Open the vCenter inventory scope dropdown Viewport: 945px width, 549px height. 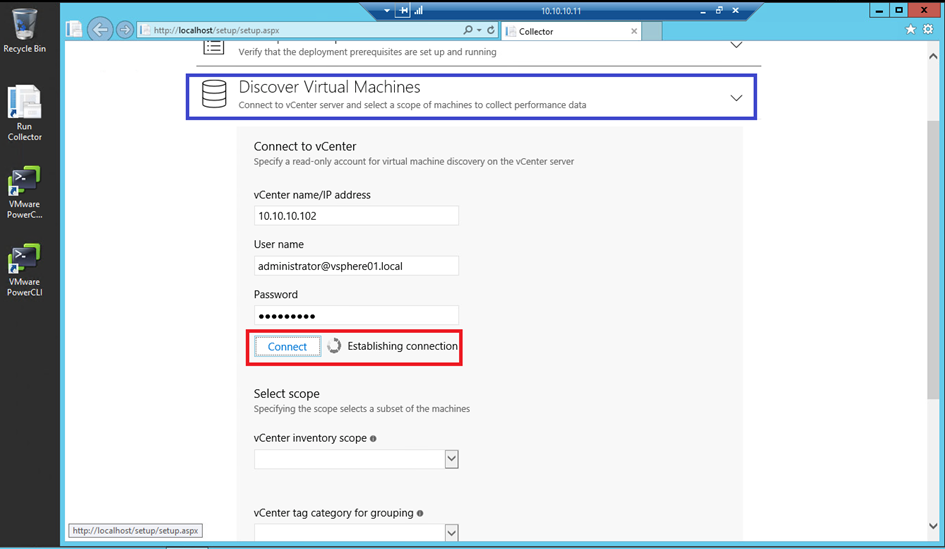click(x=451, y=459)
